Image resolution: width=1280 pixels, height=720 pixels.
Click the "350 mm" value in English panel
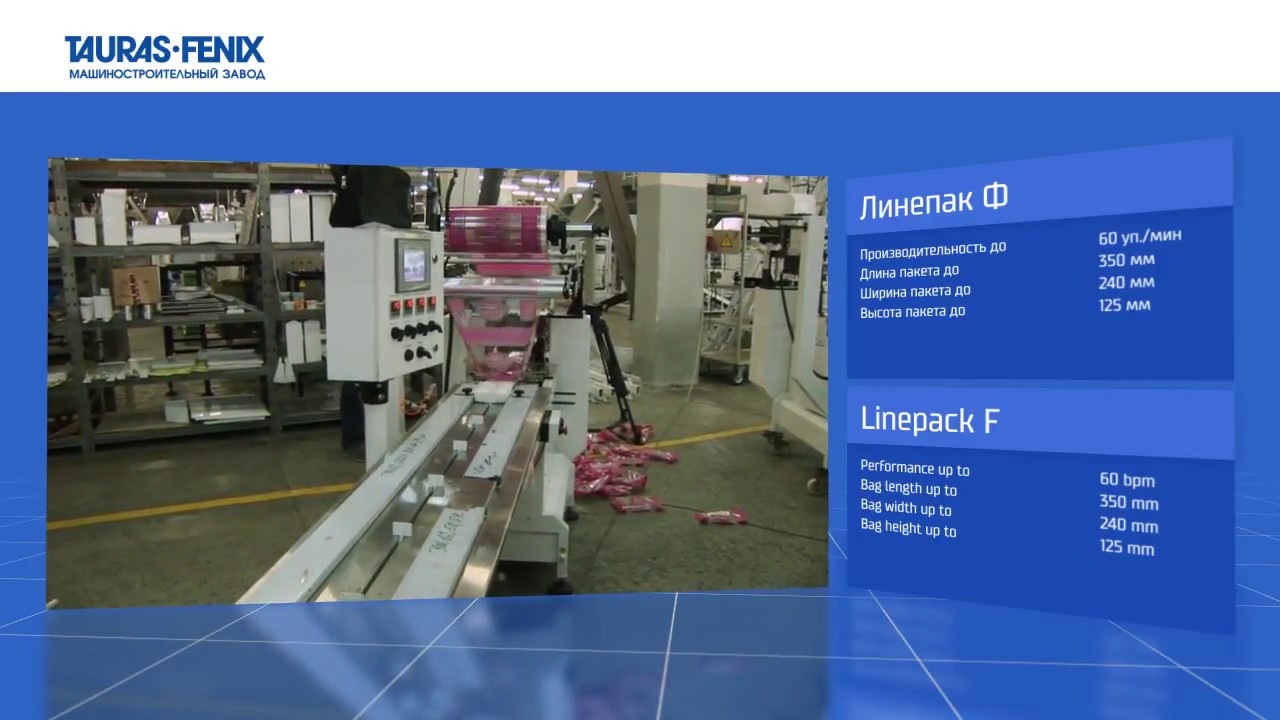click(1129, 502)
